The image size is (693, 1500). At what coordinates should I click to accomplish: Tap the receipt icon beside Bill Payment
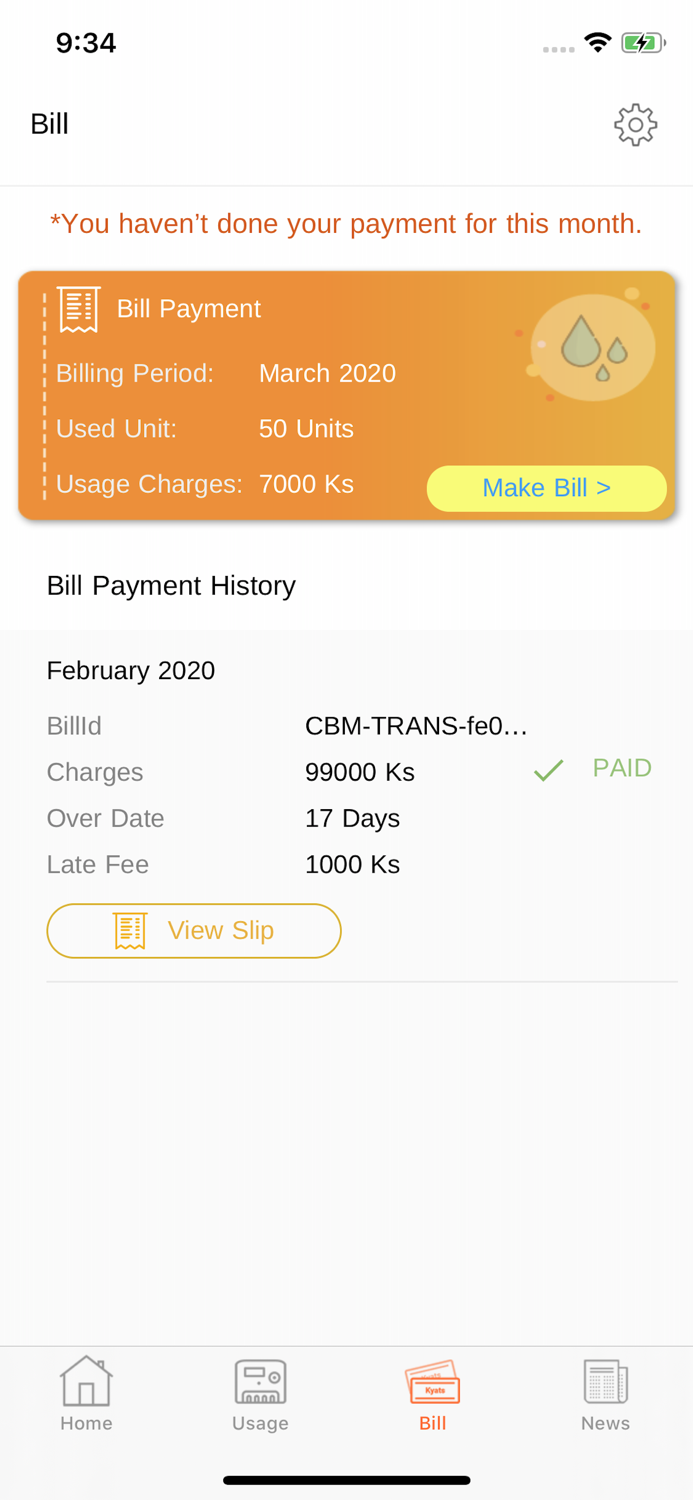[79, 307]
